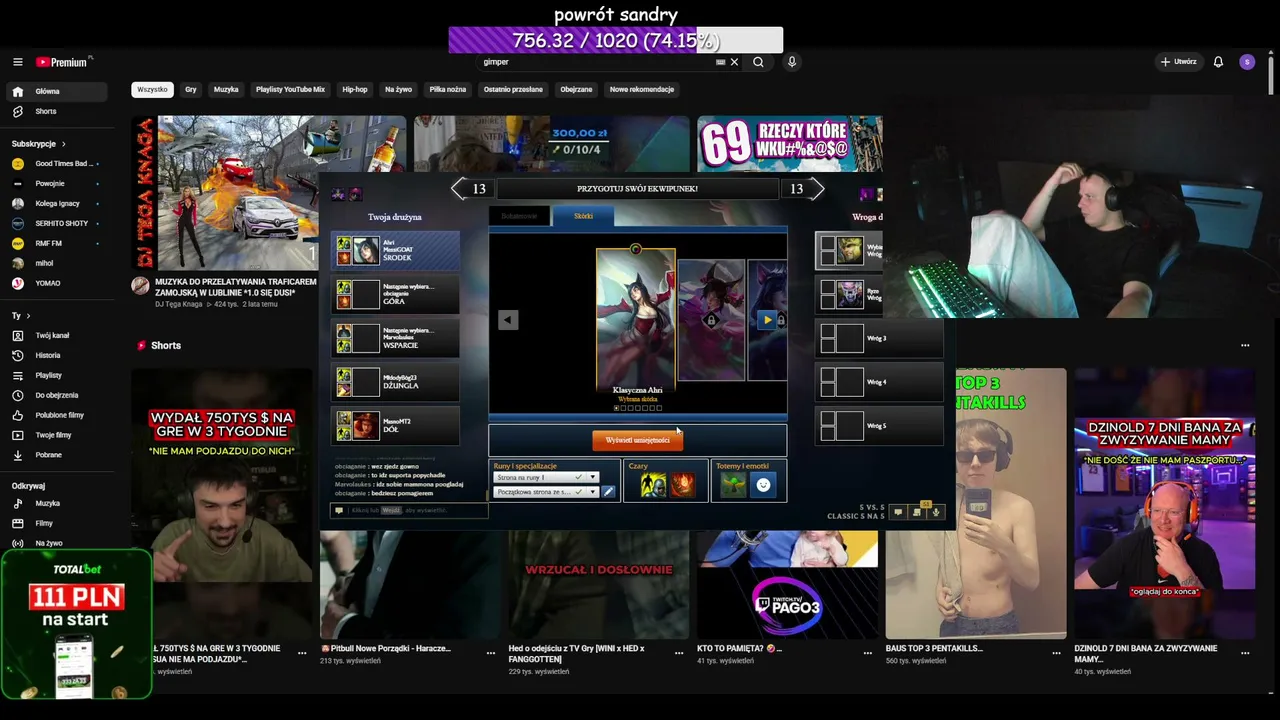Select the Gry filter chip
Image resolution: width=1280 pixels, height=720 pixels.
(x=190, y=90)
